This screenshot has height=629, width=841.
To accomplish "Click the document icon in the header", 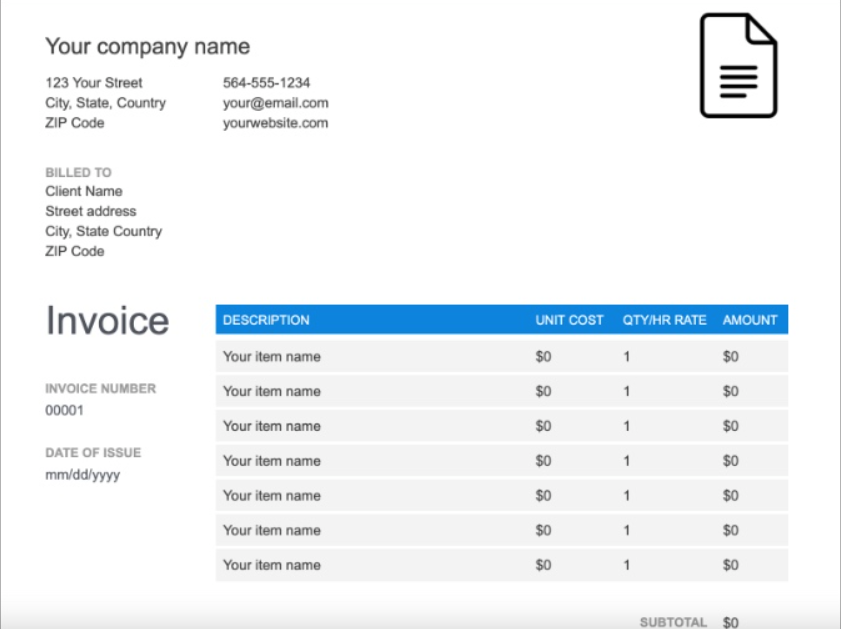I will tap(738, 65).
